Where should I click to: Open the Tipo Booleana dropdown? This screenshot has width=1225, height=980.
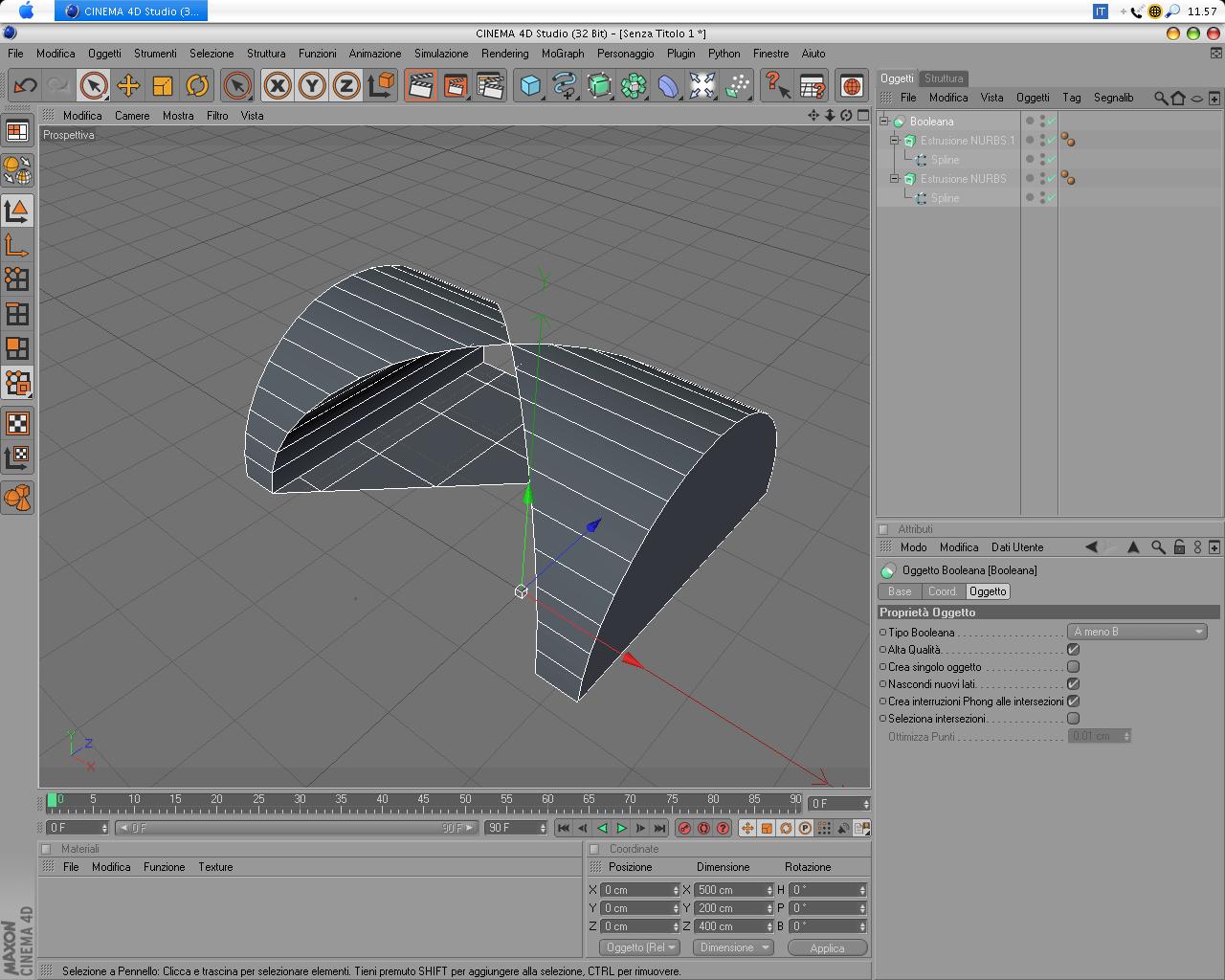point(1137,632)
